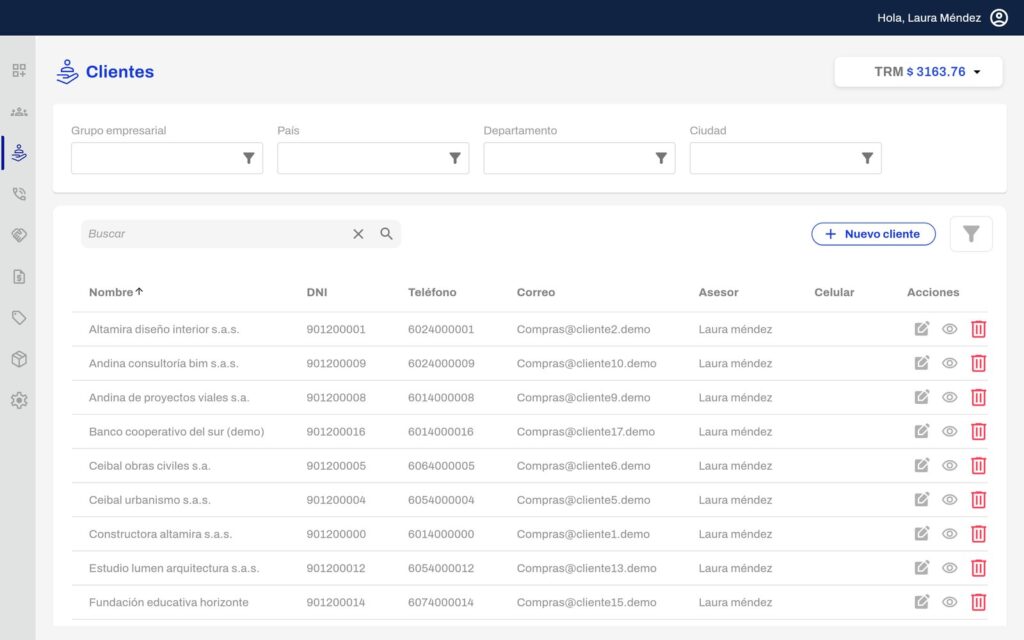Image resolution: width=1024 pixels, height=640 pixels.
Task: Open the user profile avatar icon
Action: [999, 18]
